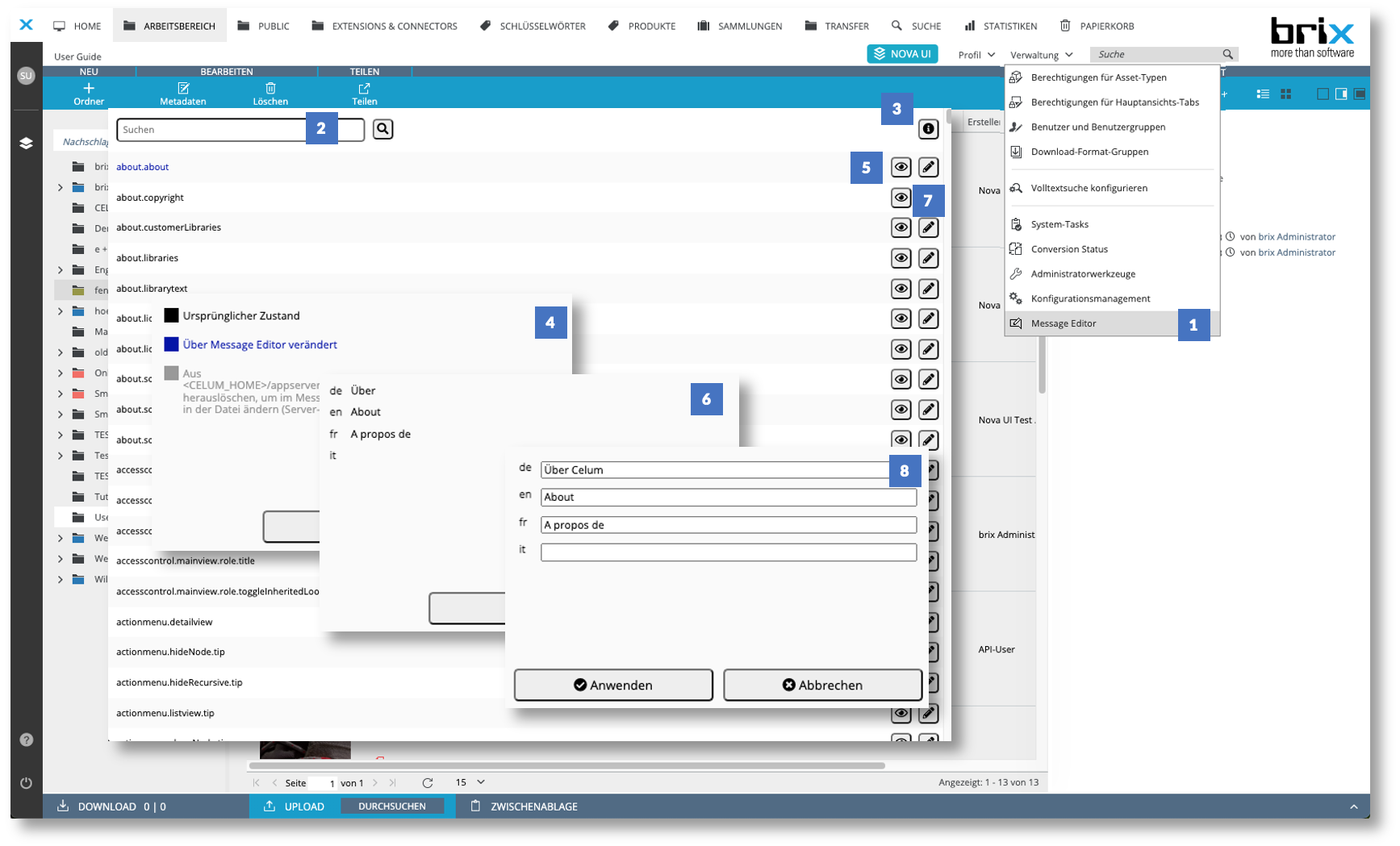Viewport: 1400px width, 846px height.
Task: Select Benutzer und Benutzergruppen menu entry
Action: (x=1111, y=127)
